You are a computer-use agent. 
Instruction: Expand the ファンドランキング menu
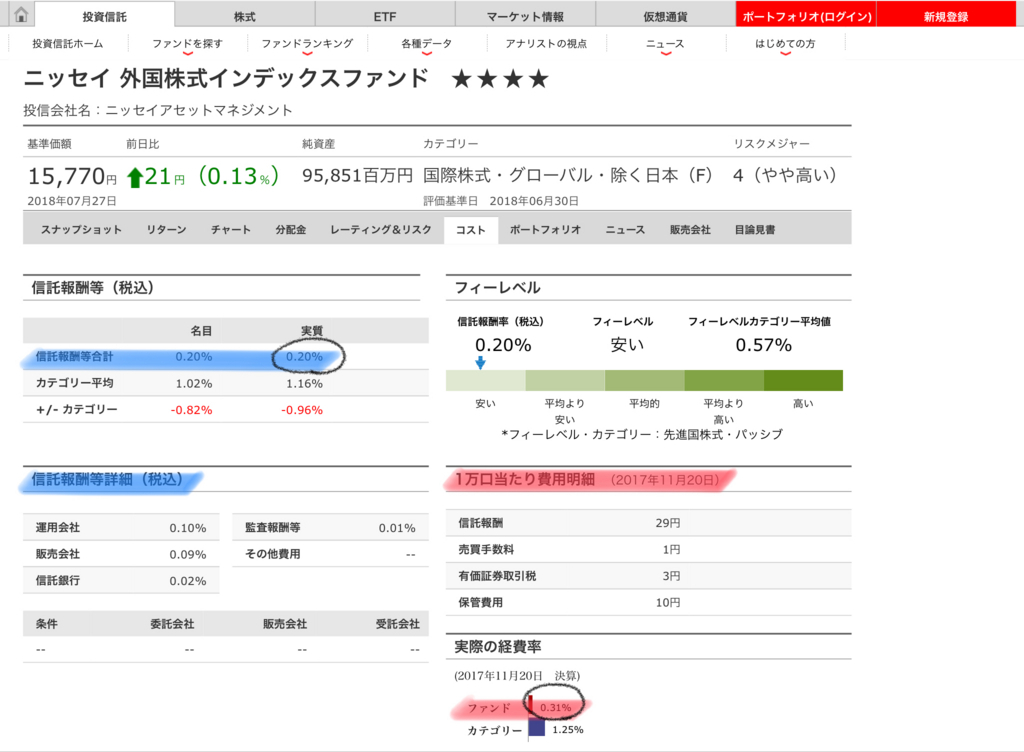[x=307, y=44]
